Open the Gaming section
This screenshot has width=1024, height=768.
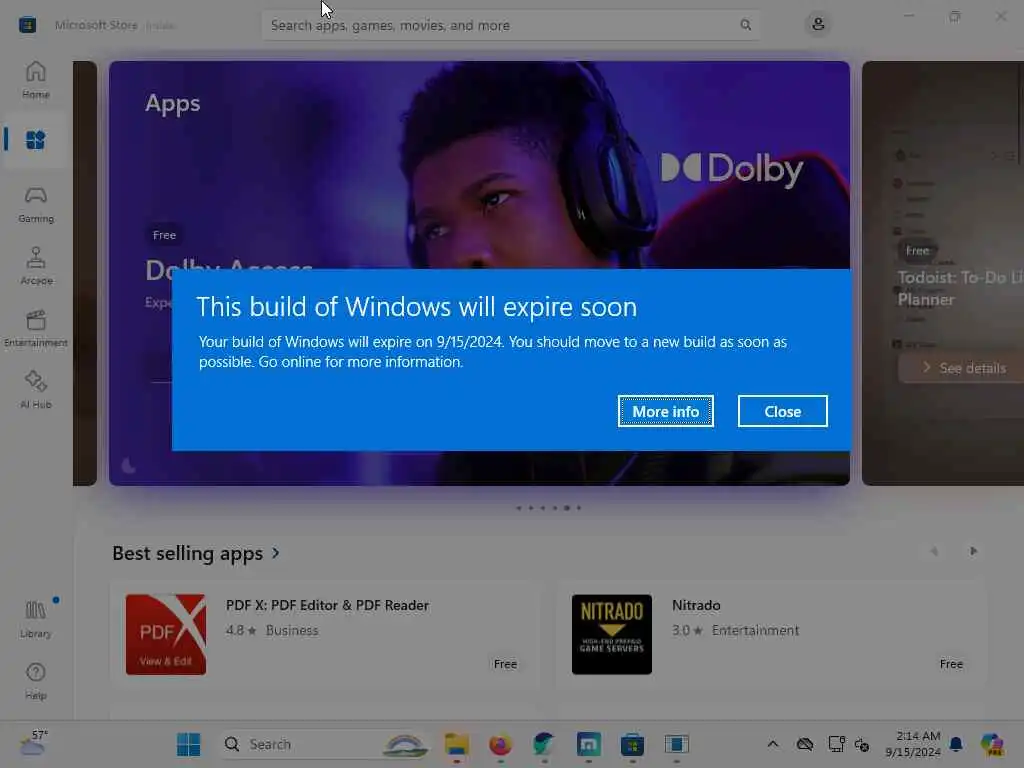click(36, 204)
